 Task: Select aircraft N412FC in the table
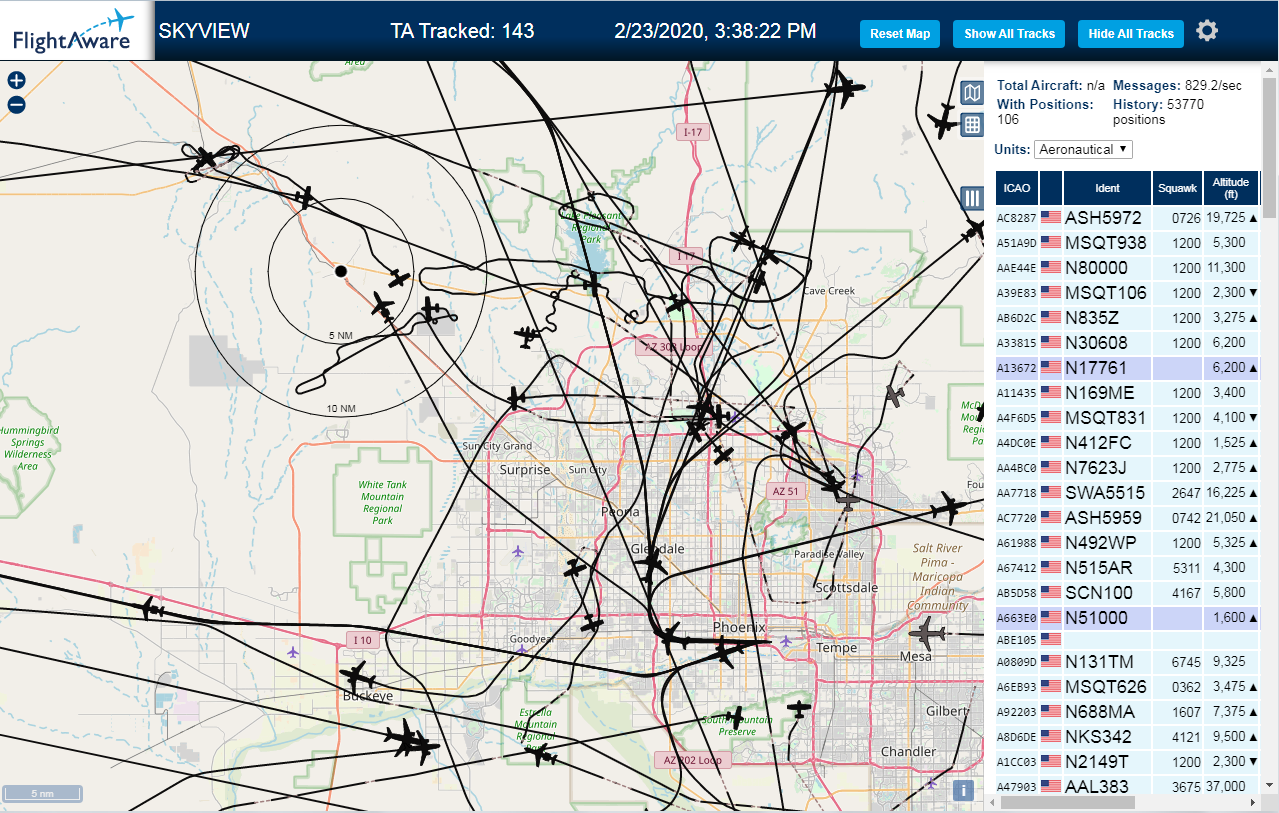[x=1128, y=443]
